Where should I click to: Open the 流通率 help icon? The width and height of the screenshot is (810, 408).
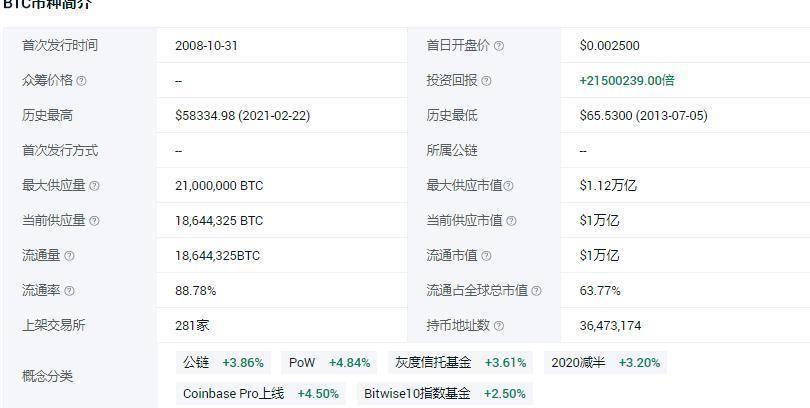click(69, 291)
